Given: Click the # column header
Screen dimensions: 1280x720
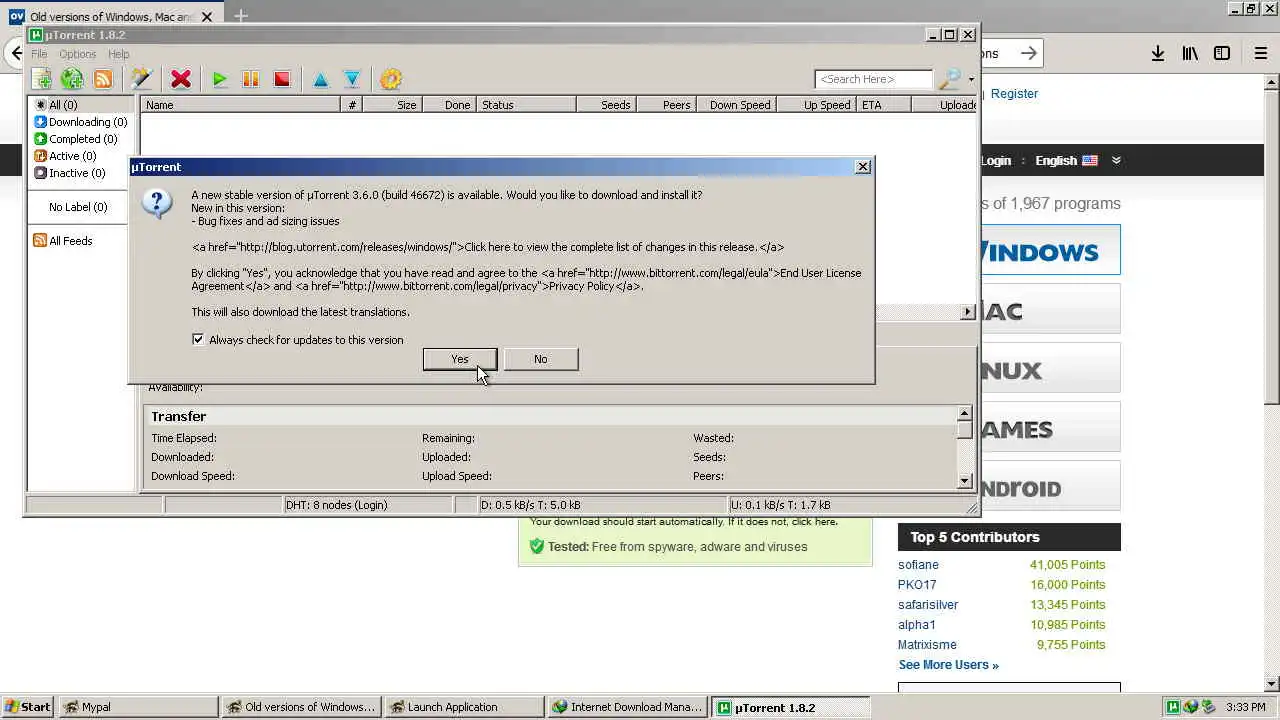Looking at the screenshot, I should pos(352,105).
